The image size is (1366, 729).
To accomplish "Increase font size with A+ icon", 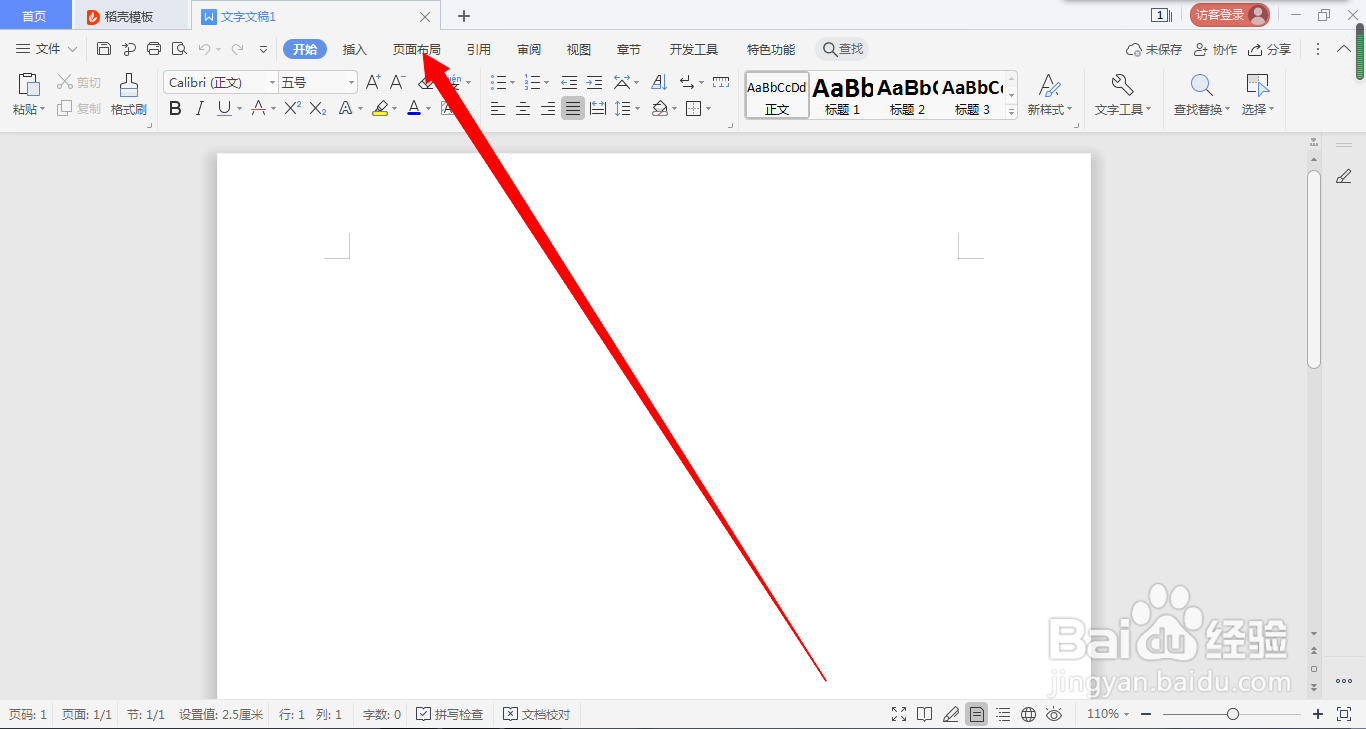I will (x=373, y=82).
